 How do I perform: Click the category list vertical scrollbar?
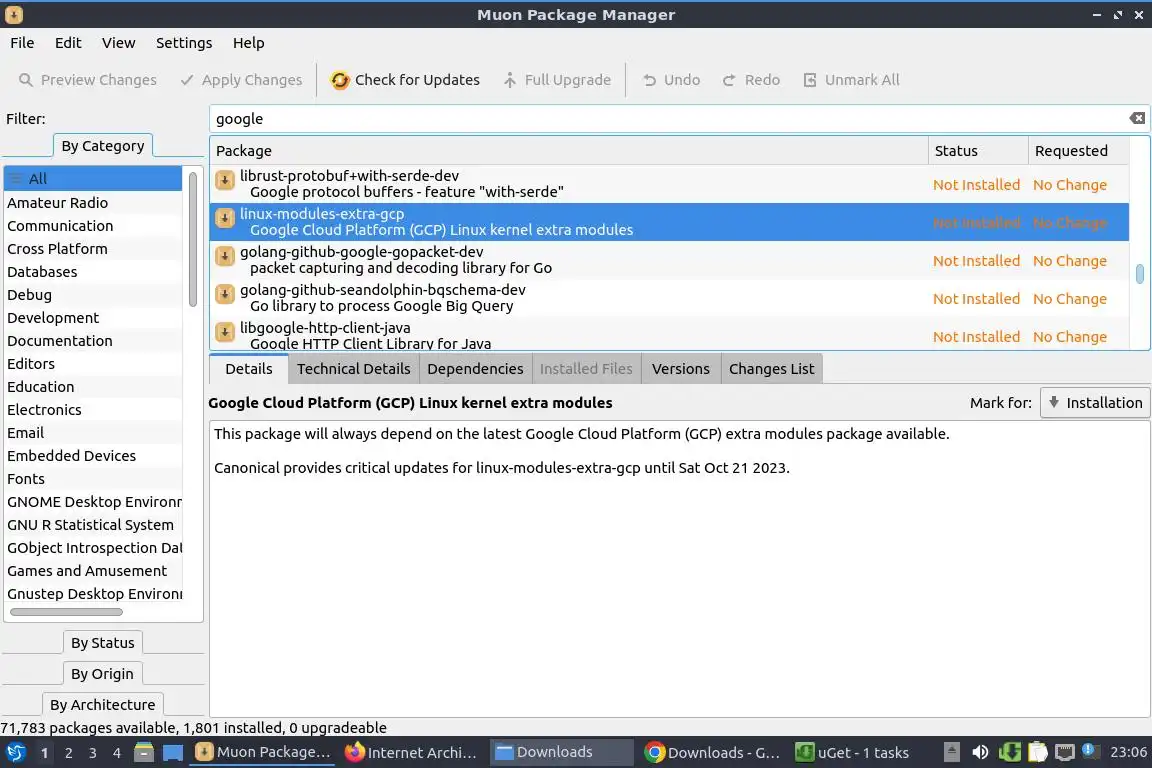click(193, 240)
